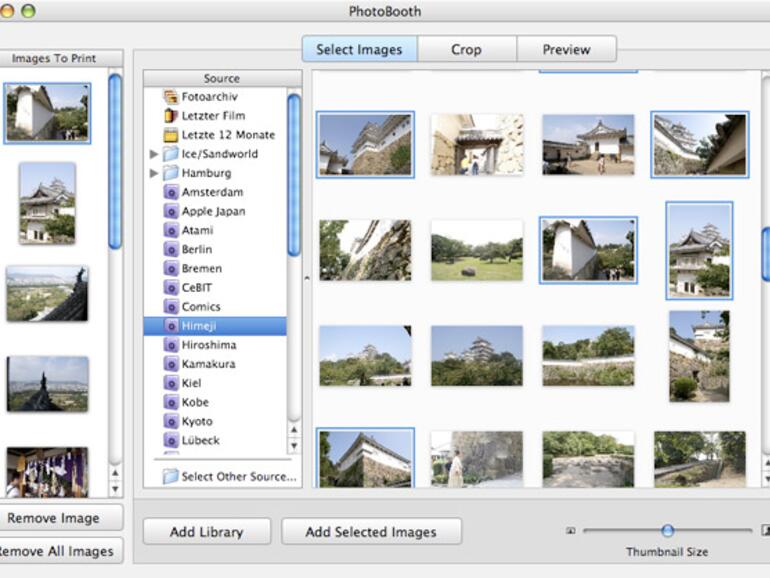Click the Select Other Source folder icon
The image size is (770, 578).
(170, 477)
